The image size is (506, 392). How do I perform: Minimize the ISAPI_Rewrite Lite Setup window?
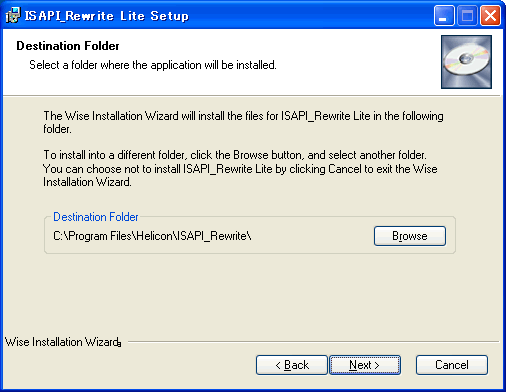click(444, 16)
